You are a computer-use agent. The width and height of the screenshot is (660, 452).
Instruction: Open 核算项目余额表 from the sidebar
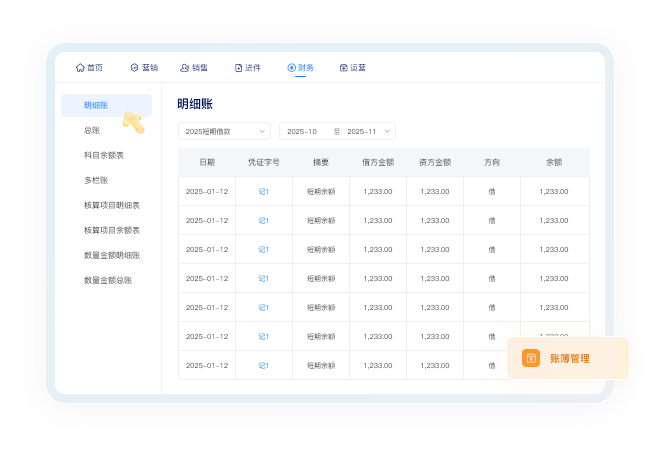(111, 230)
